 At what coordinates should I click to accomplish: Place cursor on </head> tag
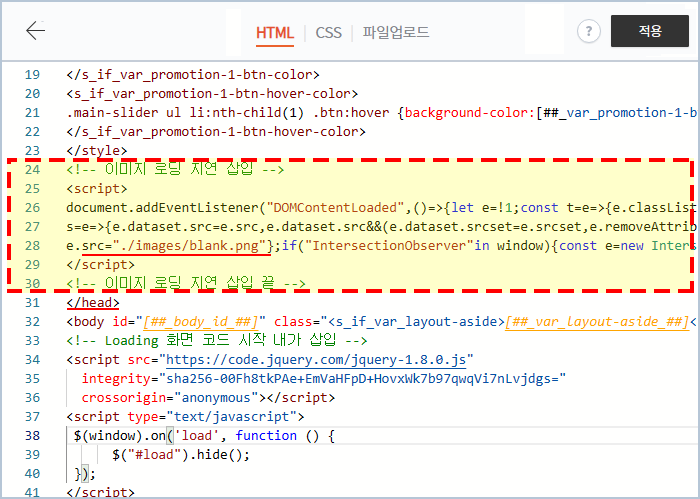(93, 303)
